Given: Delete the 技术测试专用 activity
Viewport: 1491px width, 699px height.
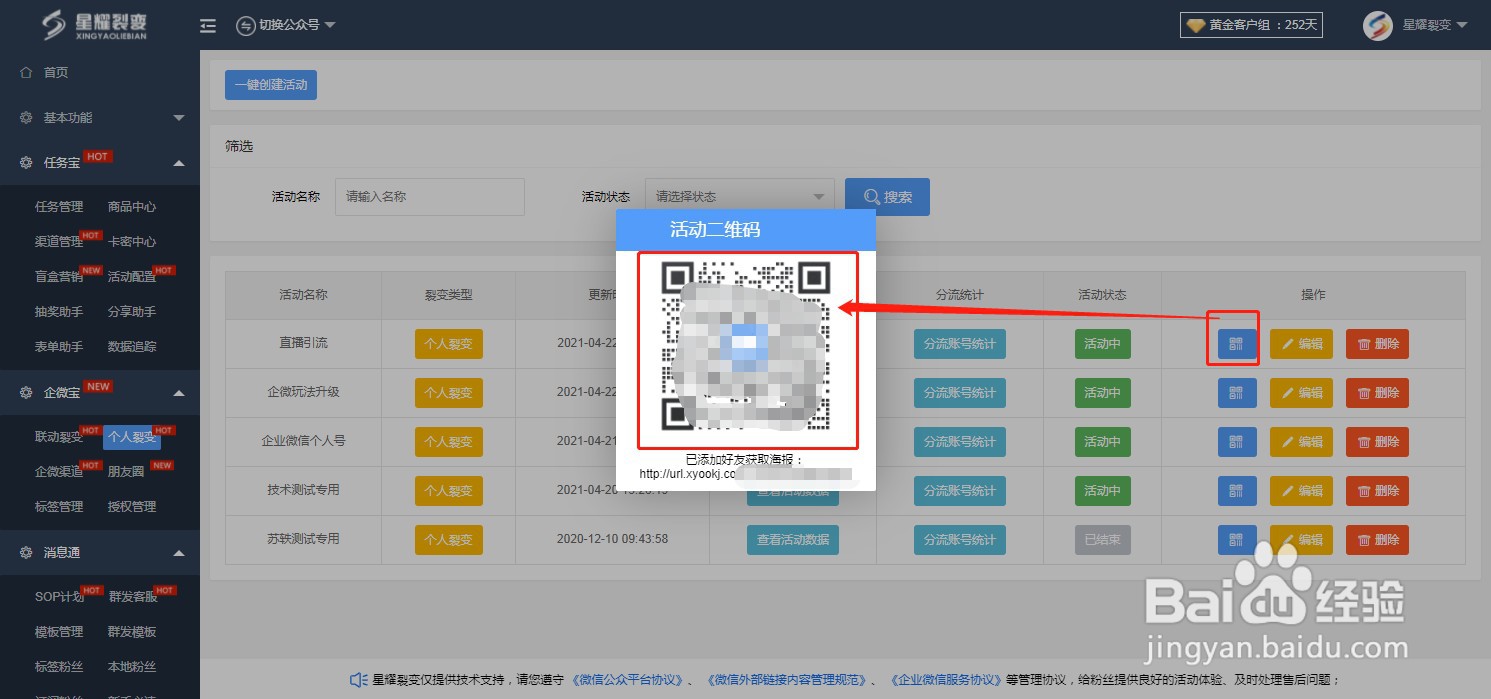Looking at the screenshot, I should coord(1377,491).
